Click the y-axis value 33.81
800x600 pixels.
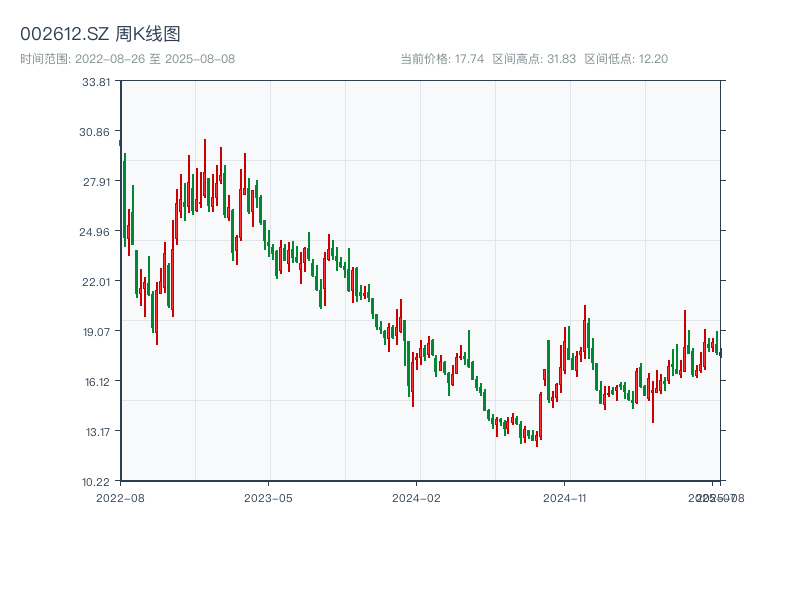click(96, 82)
